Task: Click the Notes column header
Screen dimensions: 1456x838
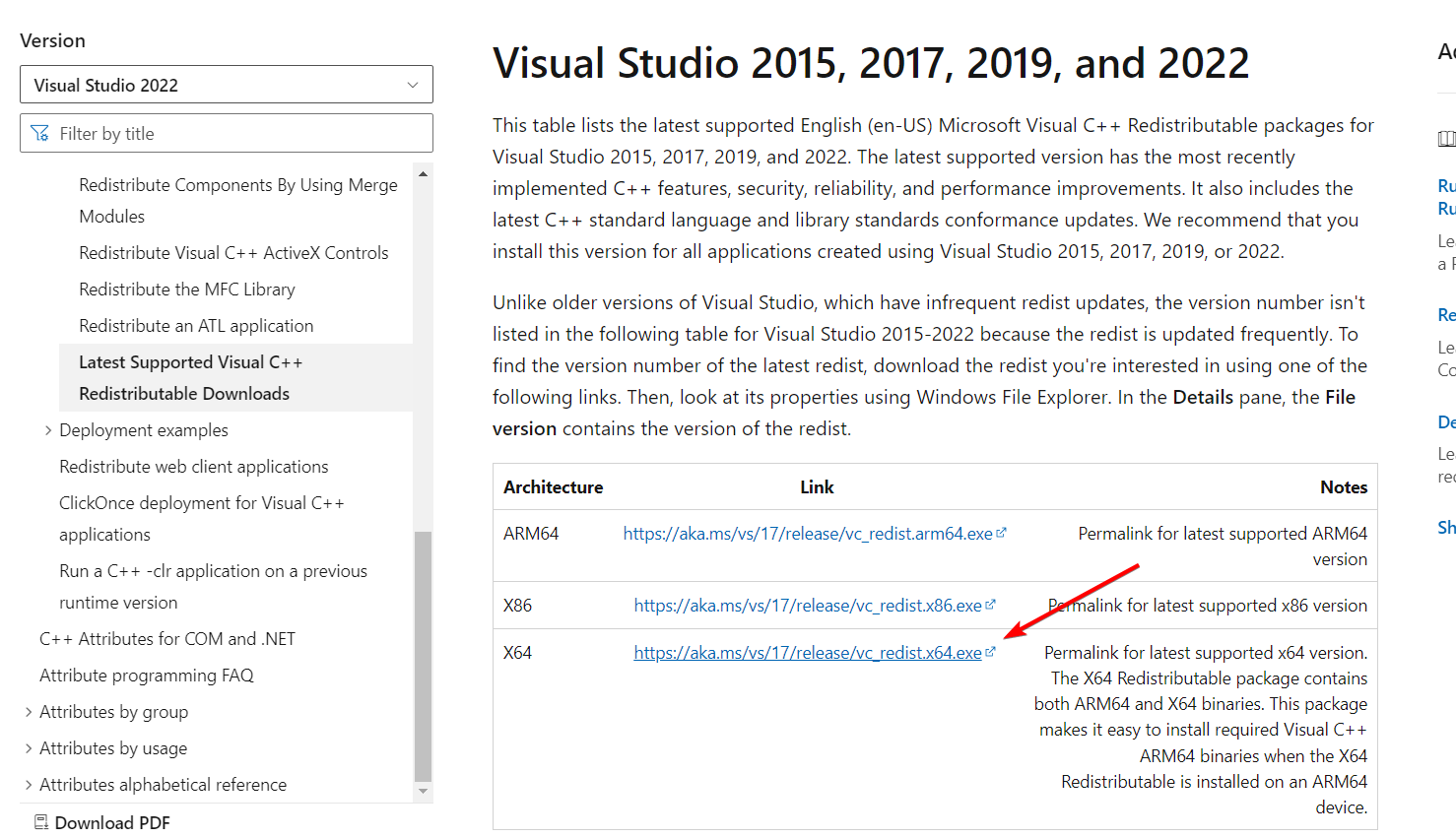Action: (1344, 487)
